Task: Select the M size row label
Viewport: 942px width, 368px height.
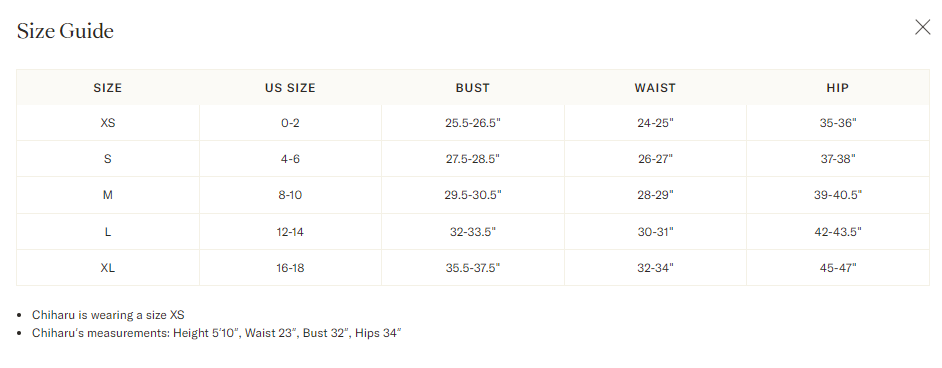Action: point(108,195)
